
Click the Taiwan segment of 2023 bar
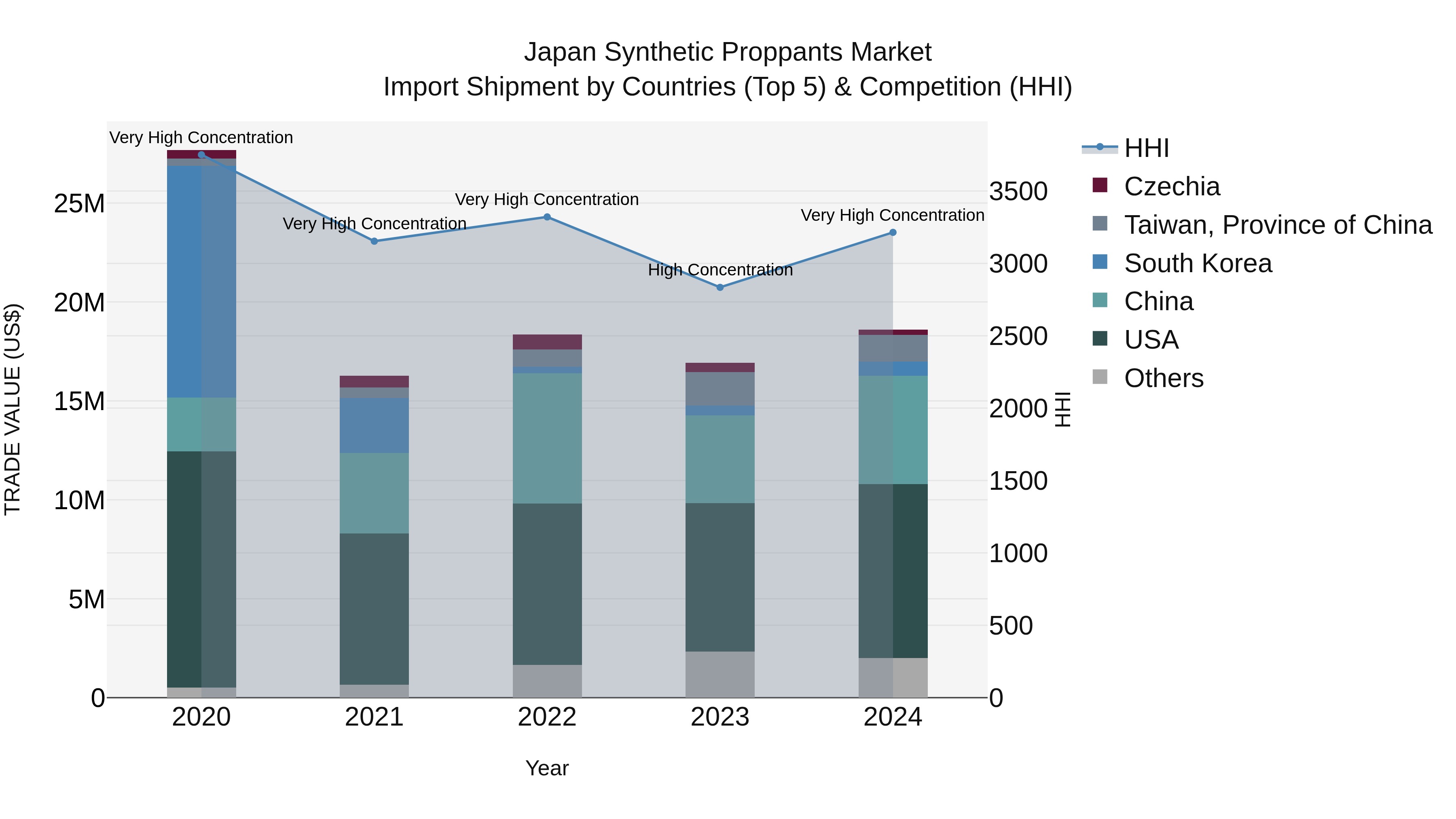click(x=720, y=389)
